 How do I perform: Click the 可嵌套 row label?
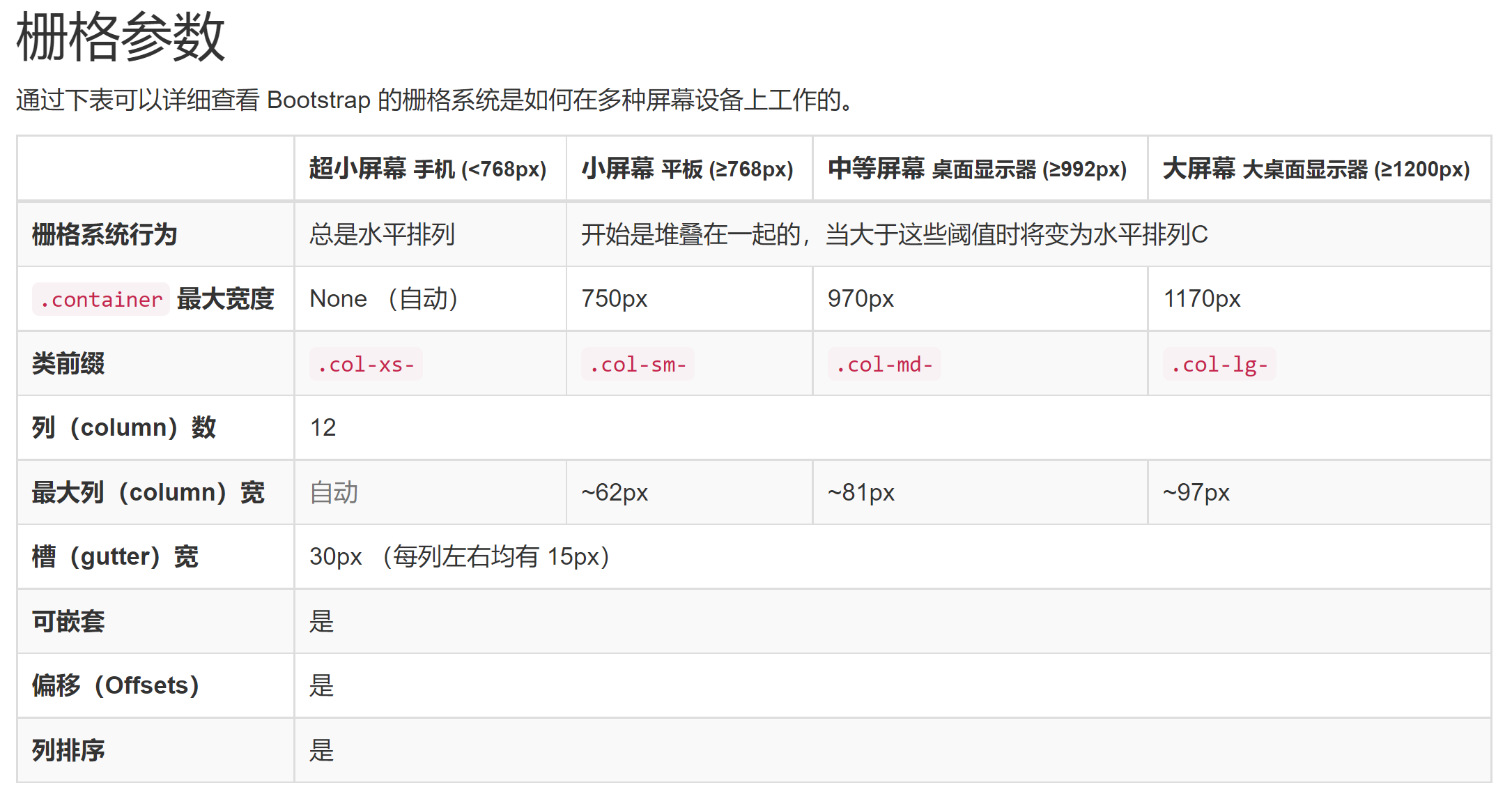pos(68,621)
